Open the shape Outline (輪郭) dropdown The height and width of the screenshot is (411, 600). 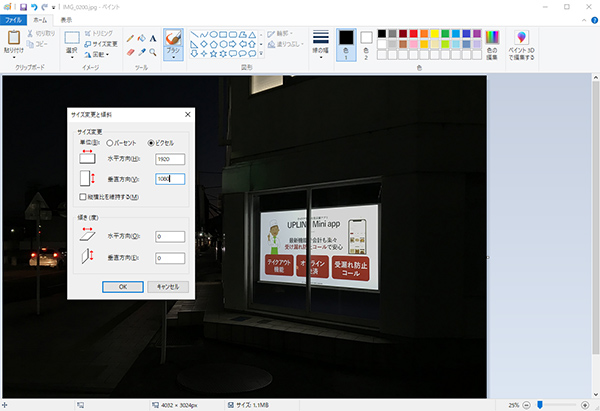[280, 34]
